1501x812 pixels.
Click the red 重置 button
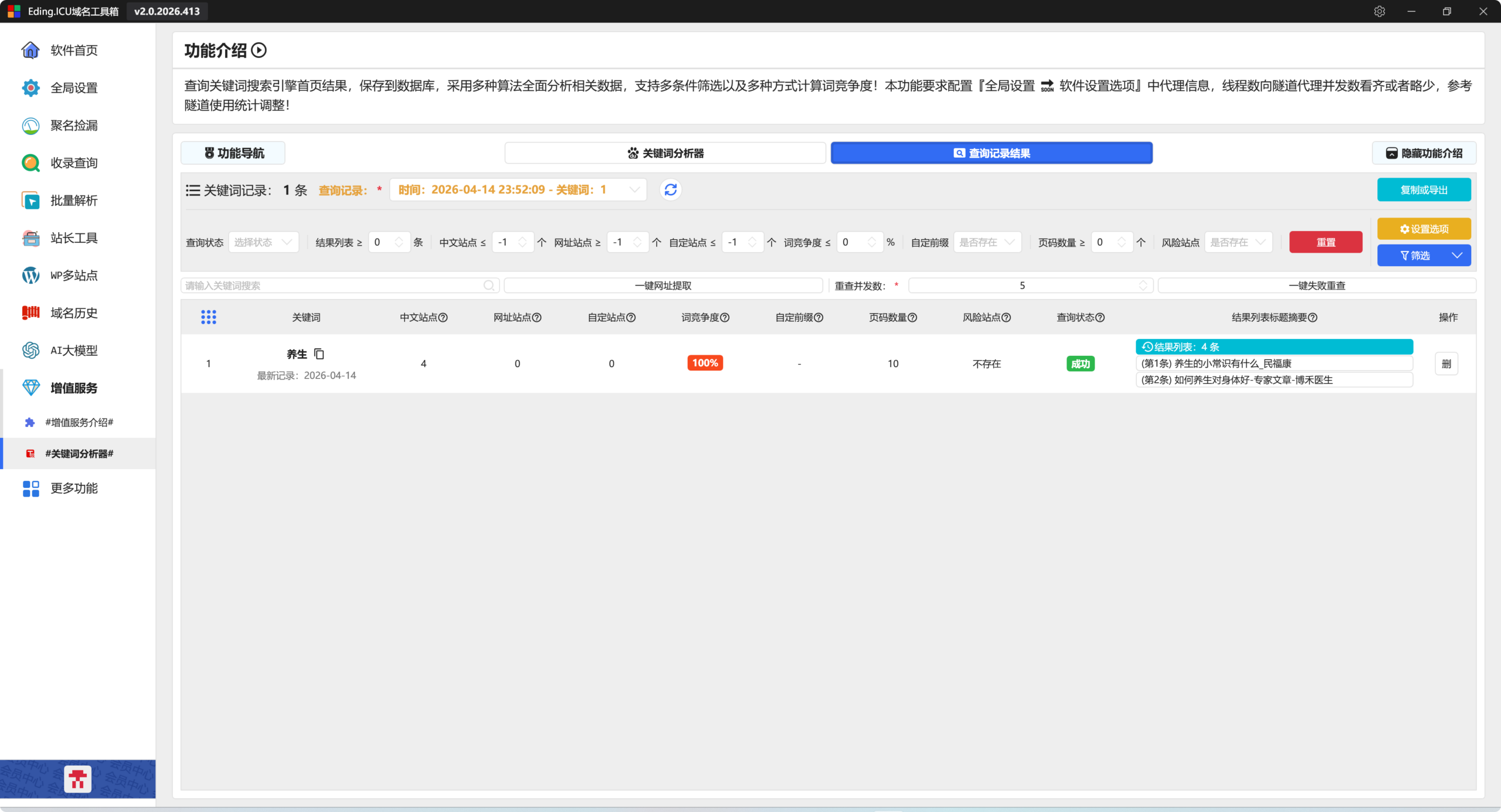pyautogui.click(x=1325, y=242)
